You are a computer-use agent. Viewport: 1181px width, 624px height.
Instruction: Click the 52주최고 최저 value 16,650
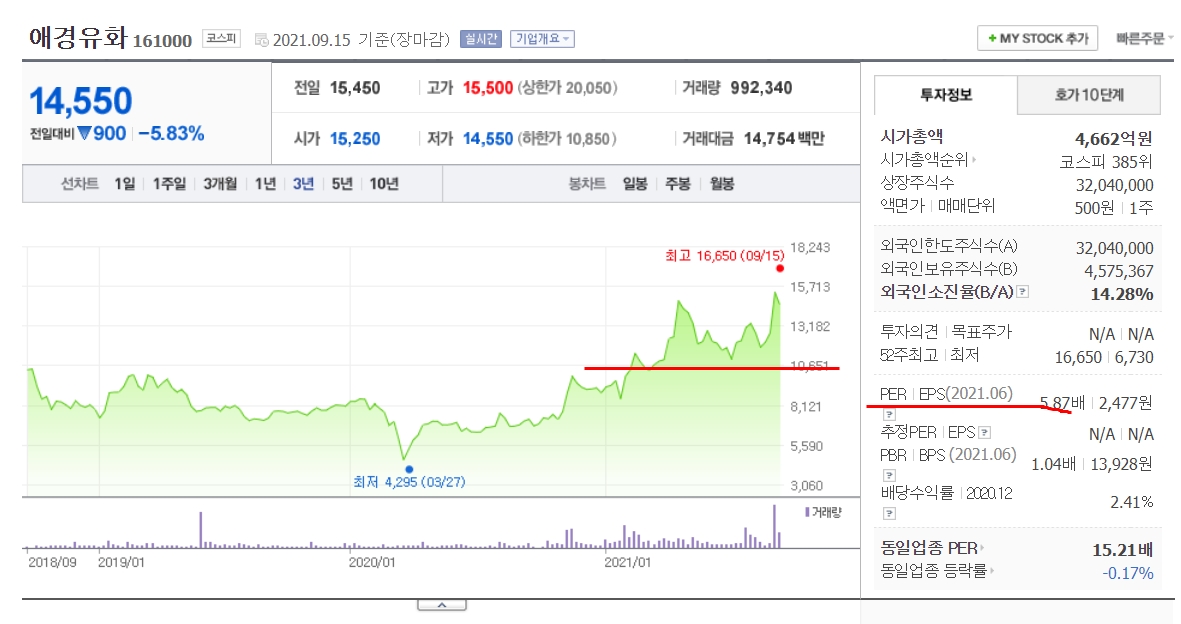coord(1079,357)
